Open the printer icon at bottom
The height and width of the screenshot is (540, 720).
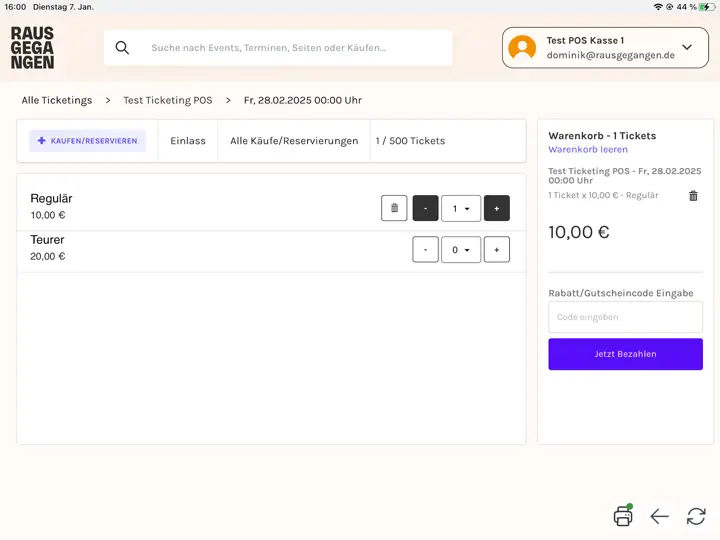[623, 515]
